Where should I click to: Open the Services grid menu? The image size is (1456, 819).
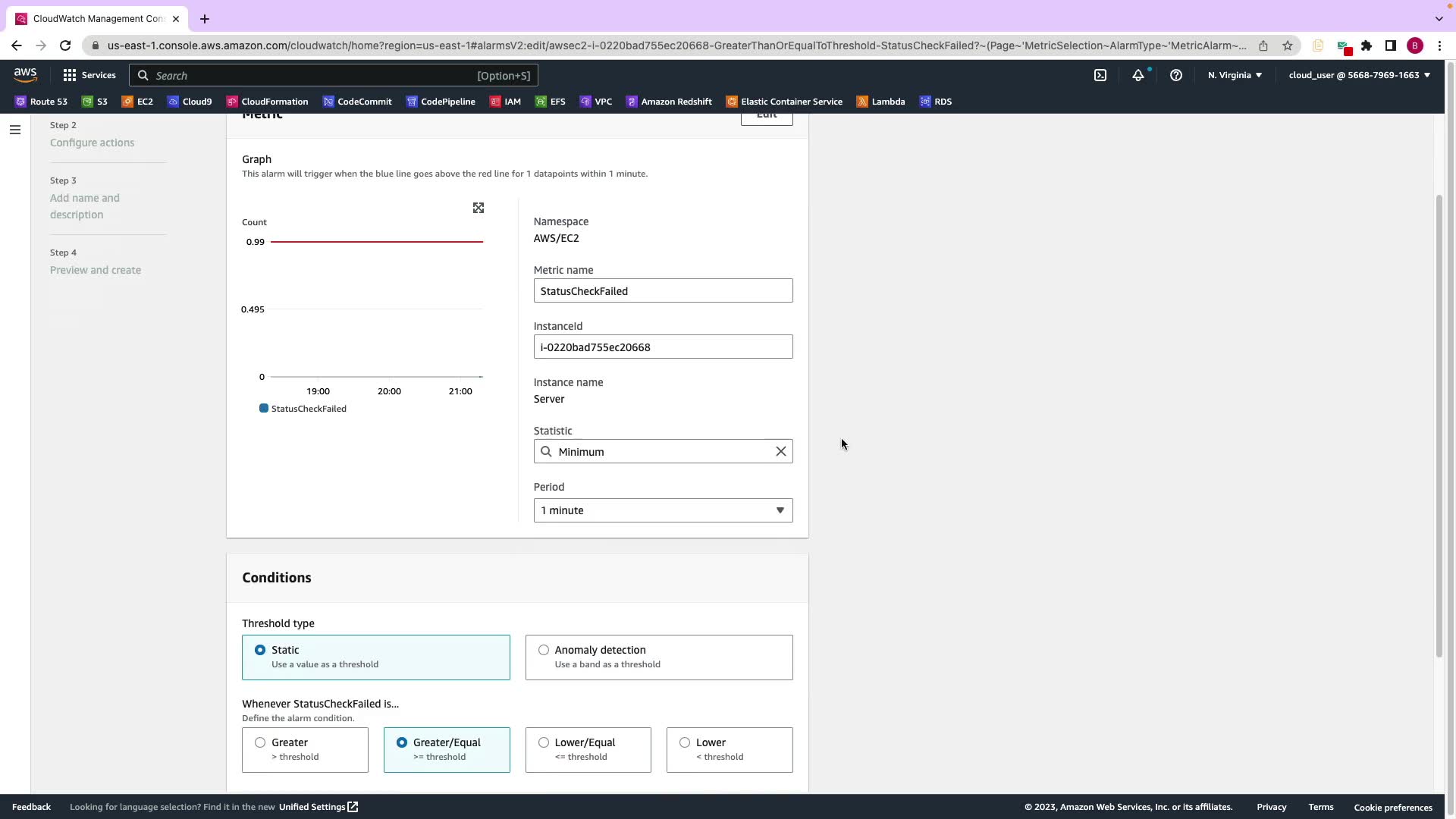pyautogui.click(x=89, y=75)
